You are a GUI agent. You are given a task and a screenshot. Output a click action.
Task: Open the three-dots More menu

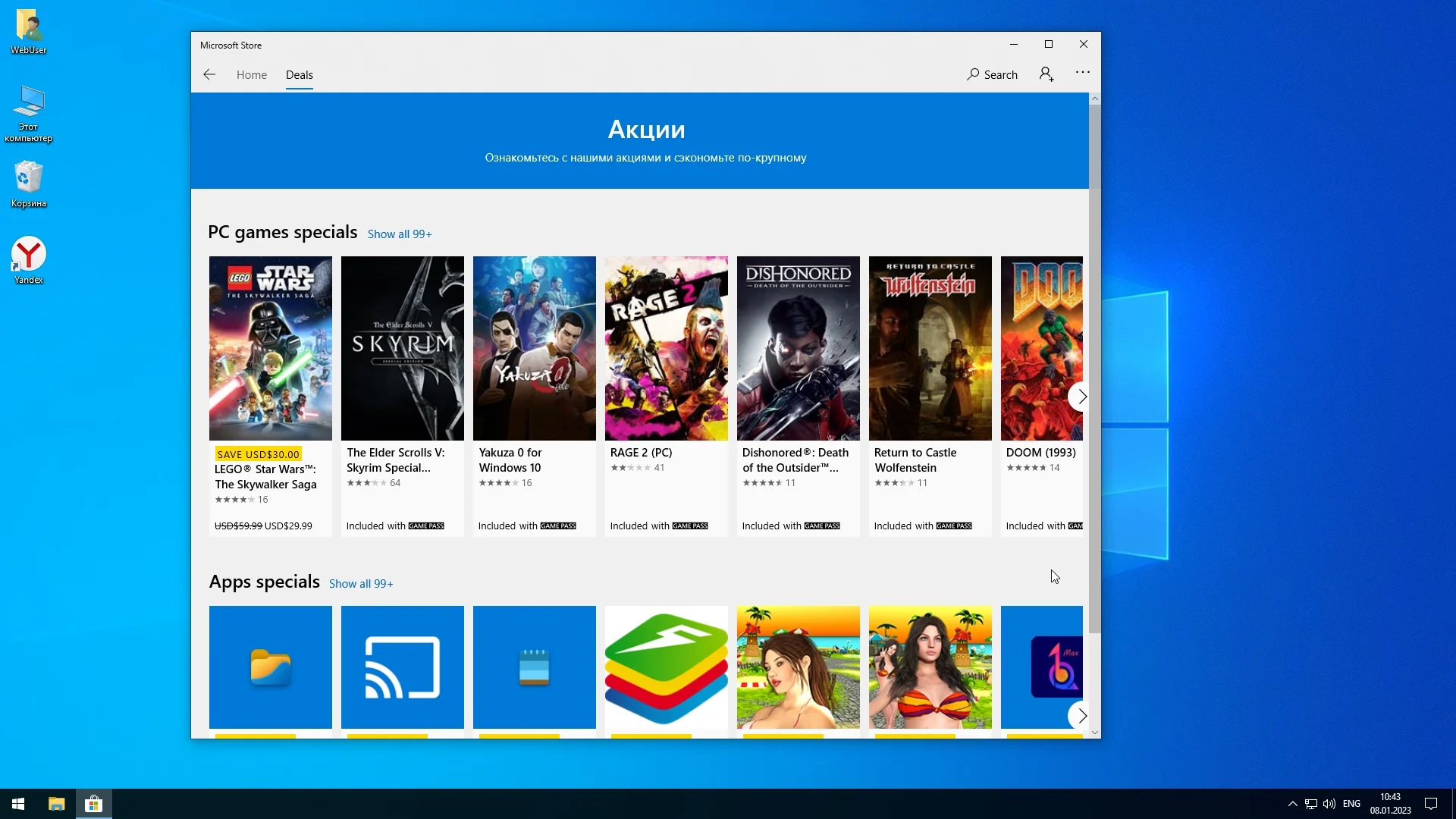click(1082, 73)
